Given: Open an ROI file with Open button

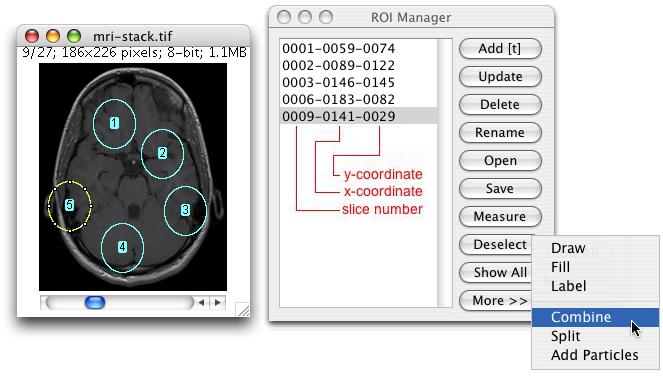Looking at the screenshot, I should pyautogui.click(x=500, y=161).
